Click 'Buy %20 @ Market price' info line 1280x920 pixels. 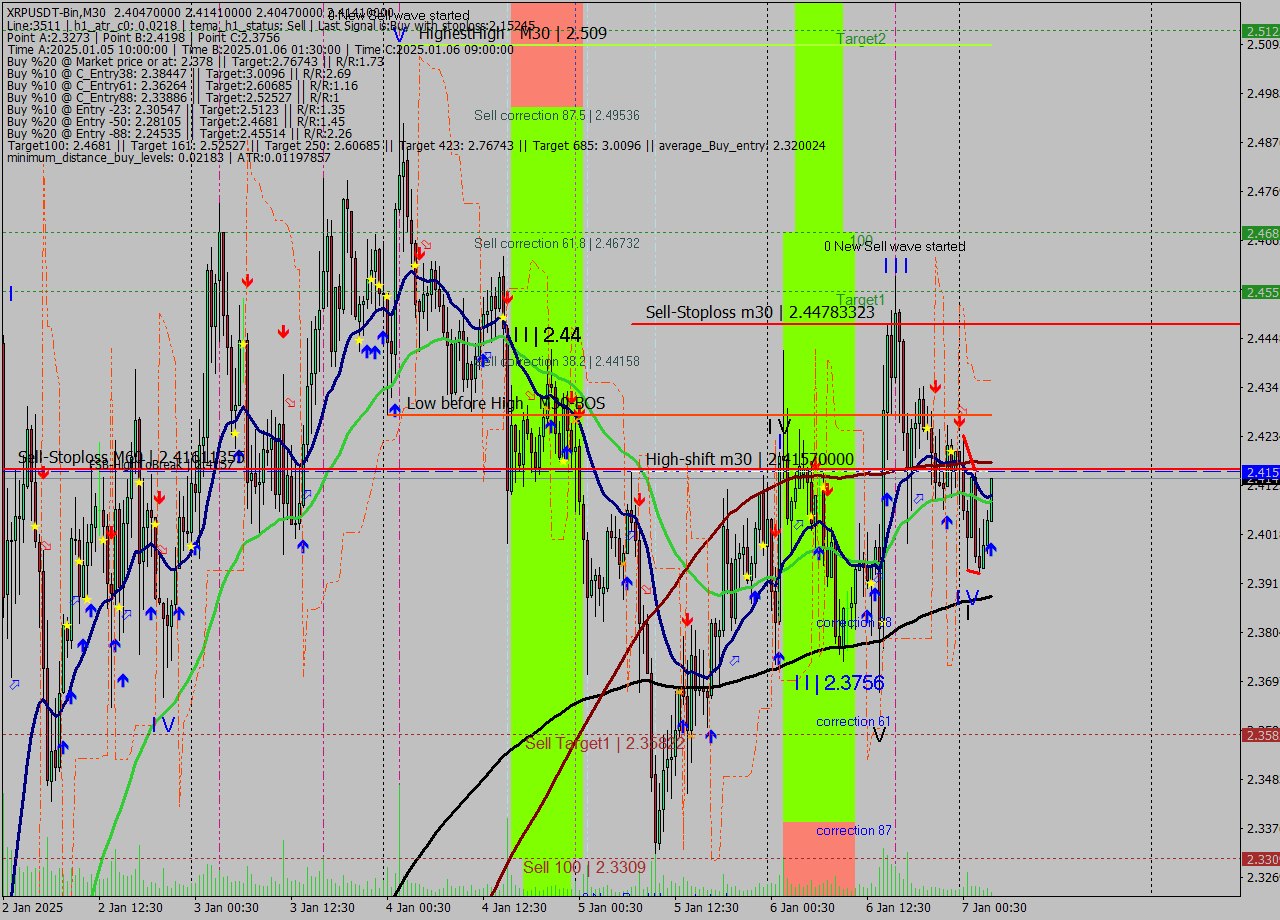195,61
